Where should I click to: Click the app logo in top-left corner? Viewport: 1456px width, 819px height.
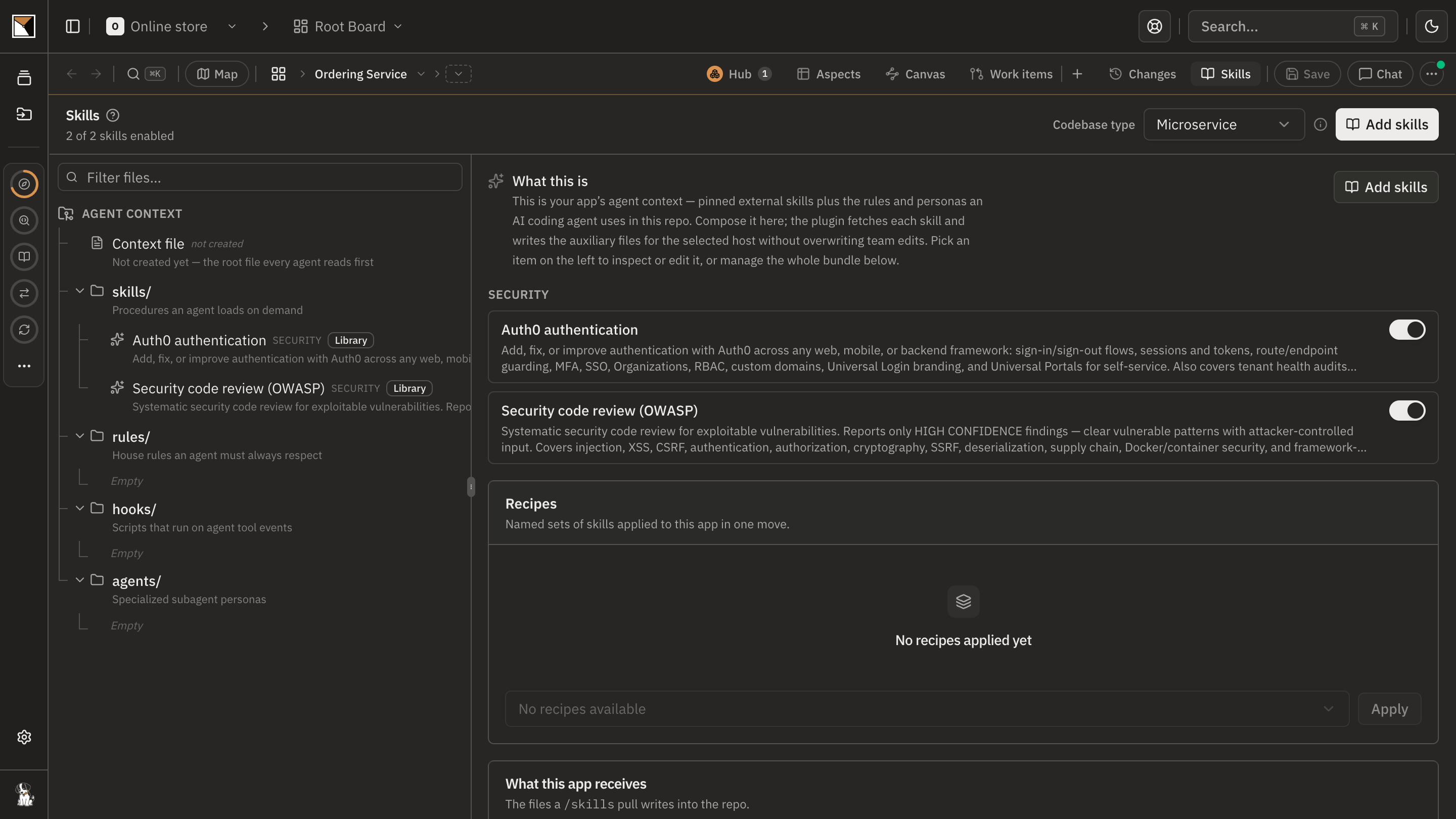[x=24, y=27]
